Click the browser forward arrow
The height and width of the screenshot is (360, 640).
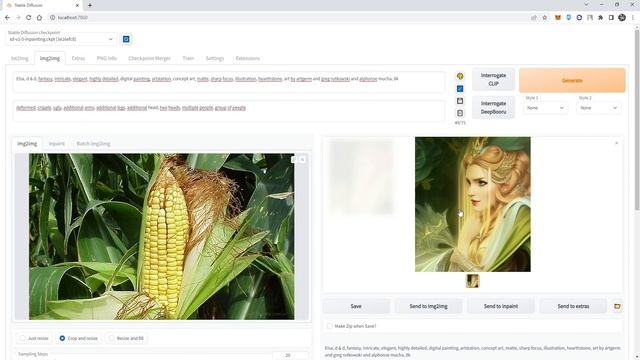[18, 18]
